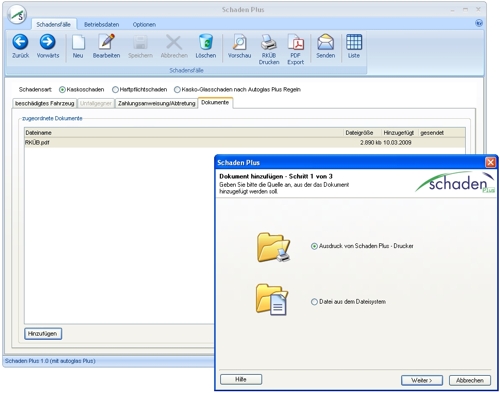Screen dimensions: 500x393
Task: Open the Liste grid icon
Action: tap(354, 42)
